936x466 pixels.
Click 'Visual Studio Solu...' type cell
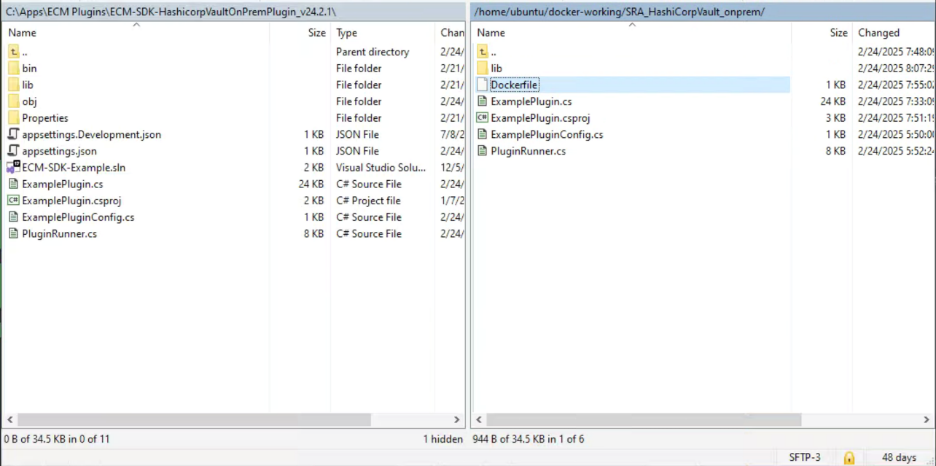[381, 168]
